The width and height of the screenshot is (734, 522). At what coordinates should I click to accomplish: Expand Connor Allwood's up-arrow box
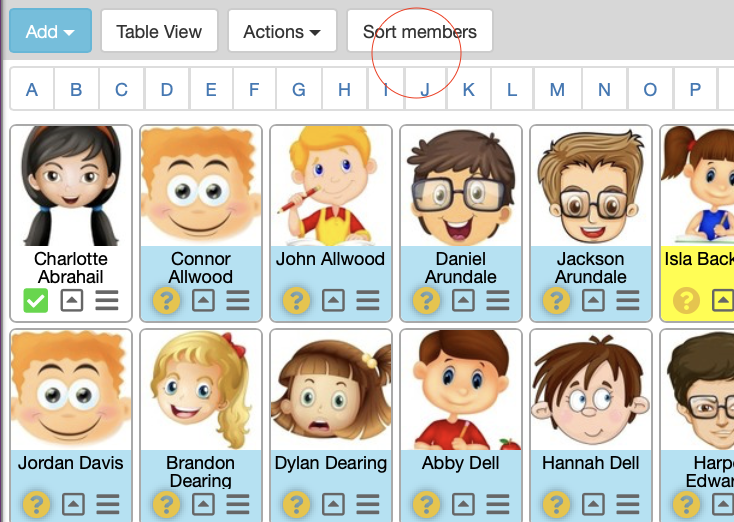coord(202,300)
